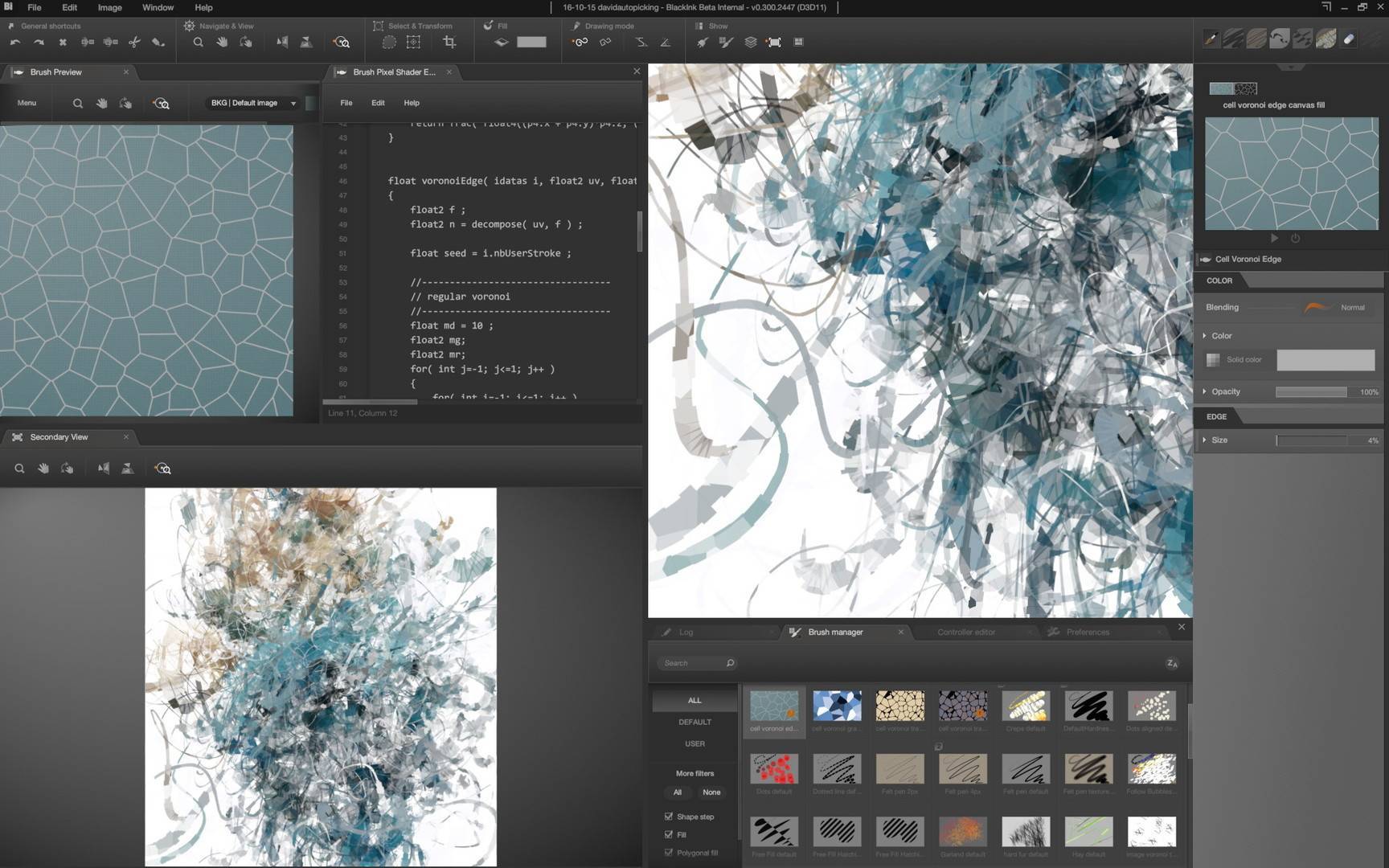Expand the Opacity parameter disclosure triangle
The image size is (1389, 868).
point(1204,391)
